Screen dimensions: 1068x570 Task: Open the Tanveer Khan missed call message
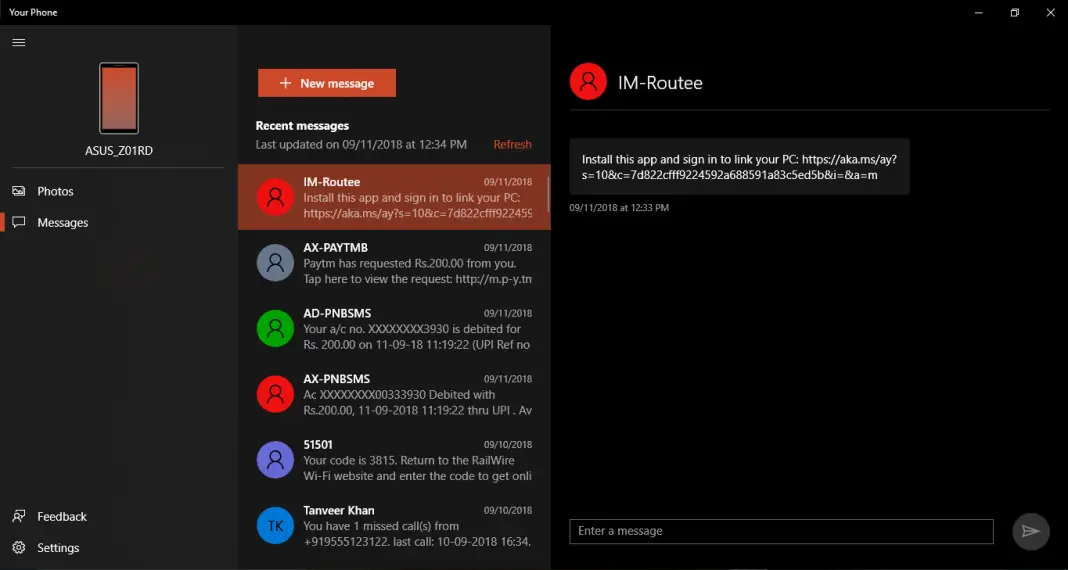click(417, 525)
